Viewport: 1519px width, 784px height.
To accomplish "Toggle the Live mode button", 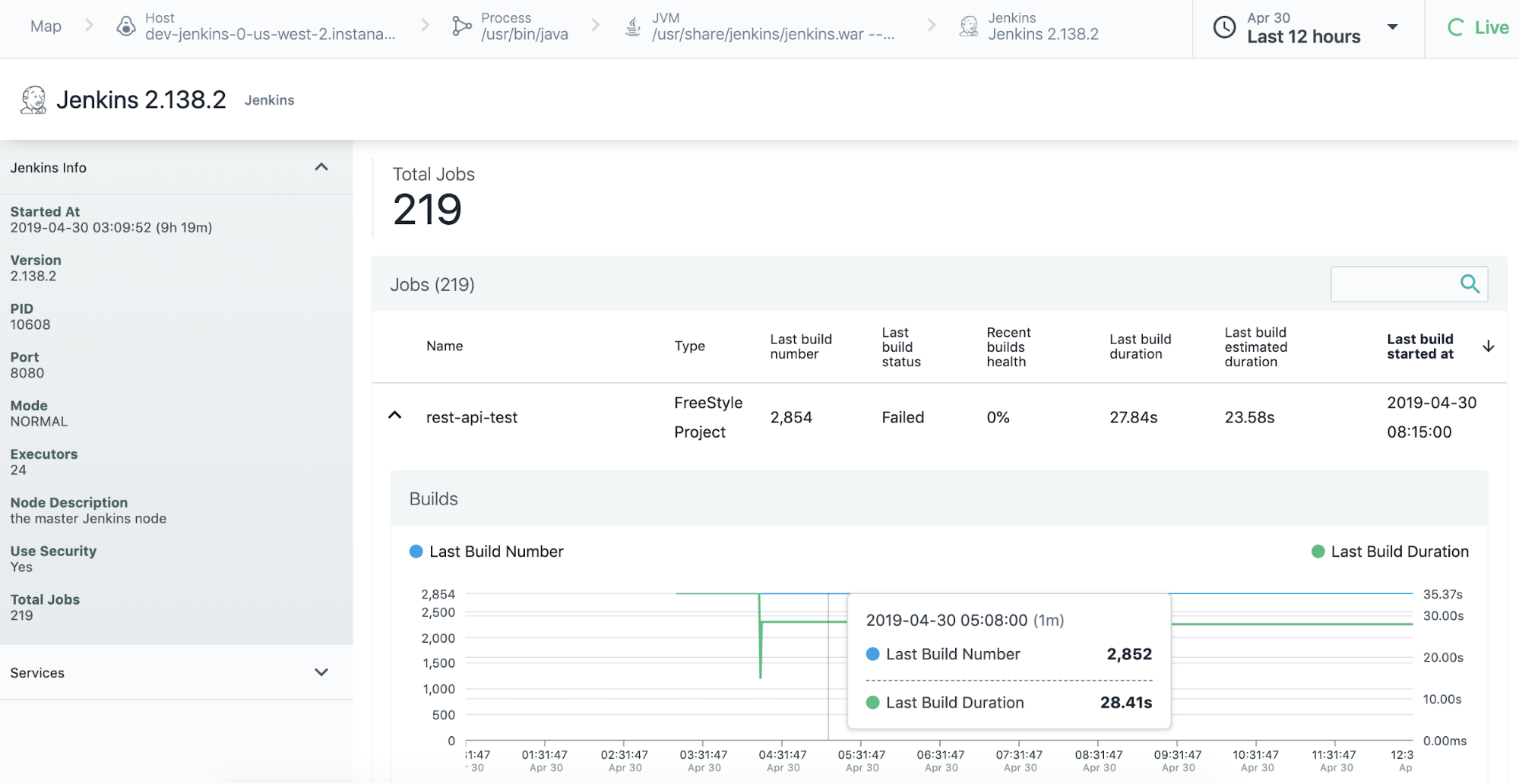I will click(x=1478, y=28).
